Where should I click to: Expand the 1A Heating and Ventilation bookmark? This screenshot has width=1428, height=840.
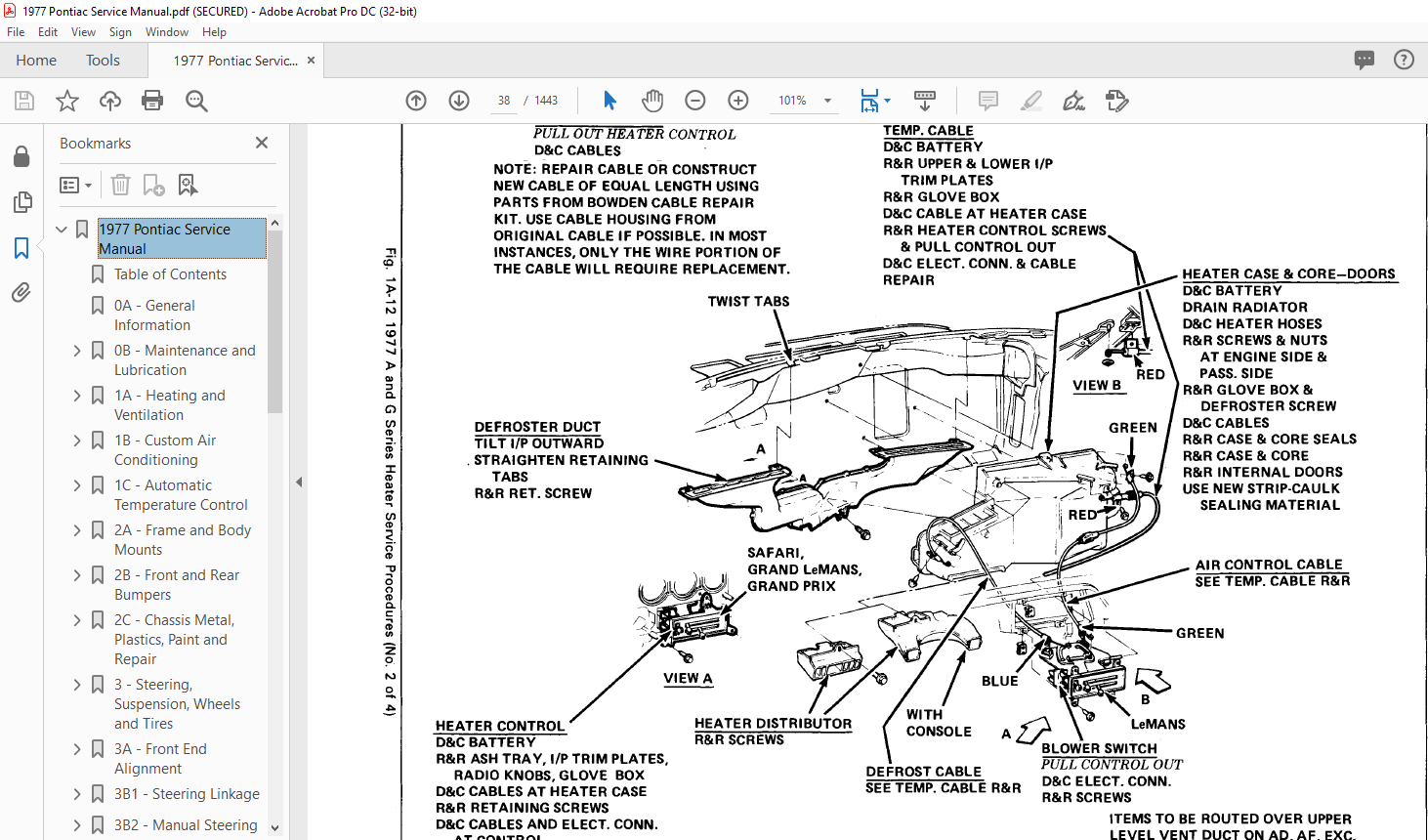click(77, 396)
